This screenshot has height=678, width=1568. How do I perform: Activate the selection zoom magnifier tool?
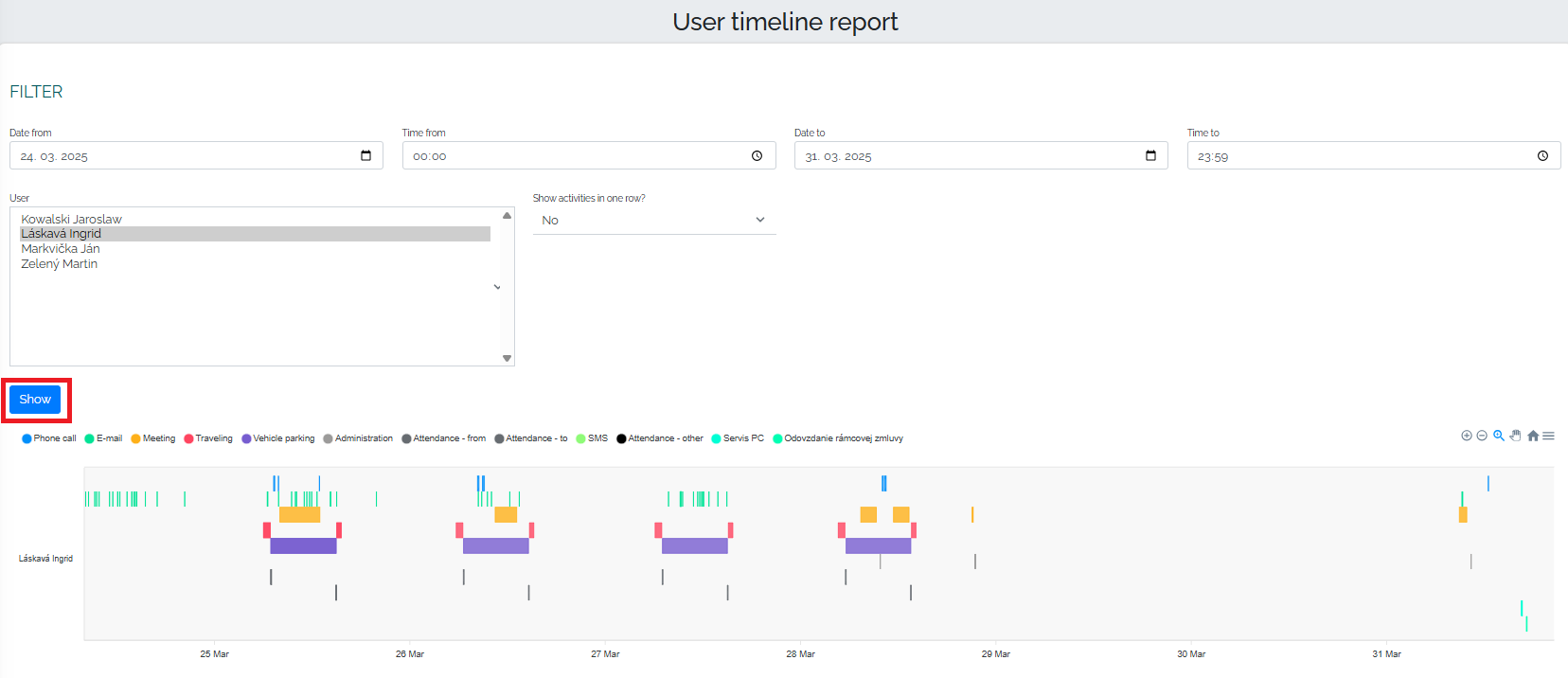pos(1499,436)
